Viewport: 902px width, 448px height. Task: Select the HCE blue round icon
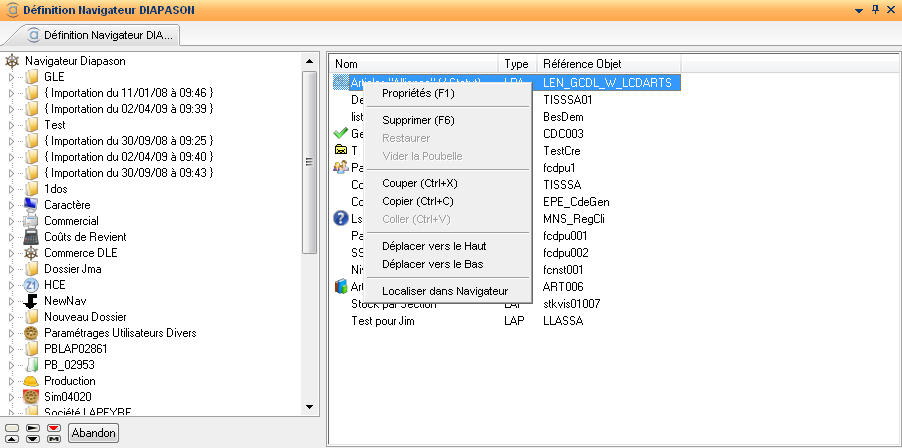click(31, 285)
